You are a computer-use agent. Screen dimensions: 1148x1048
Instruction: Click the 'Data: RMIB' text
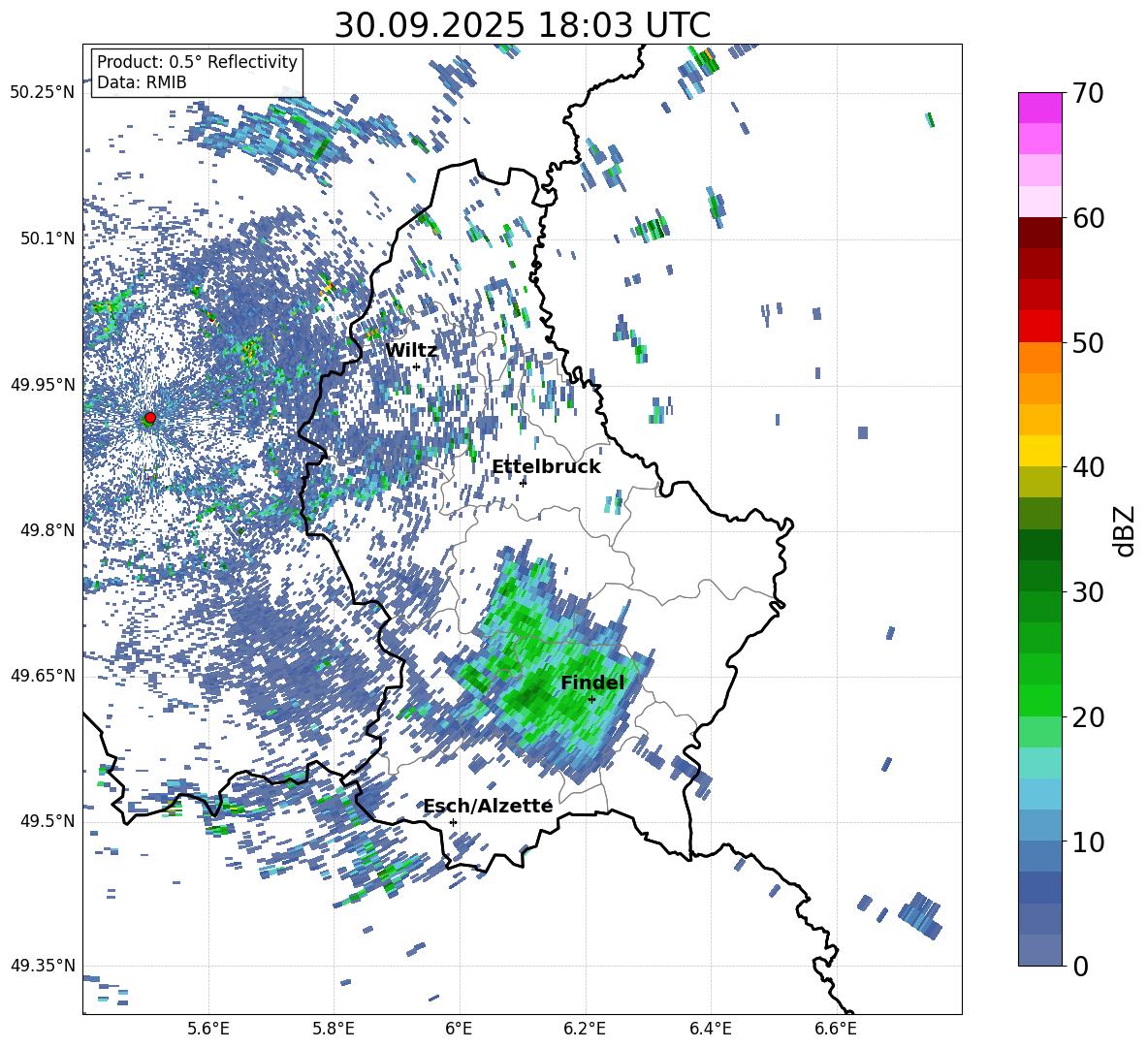tap(142, 82)
